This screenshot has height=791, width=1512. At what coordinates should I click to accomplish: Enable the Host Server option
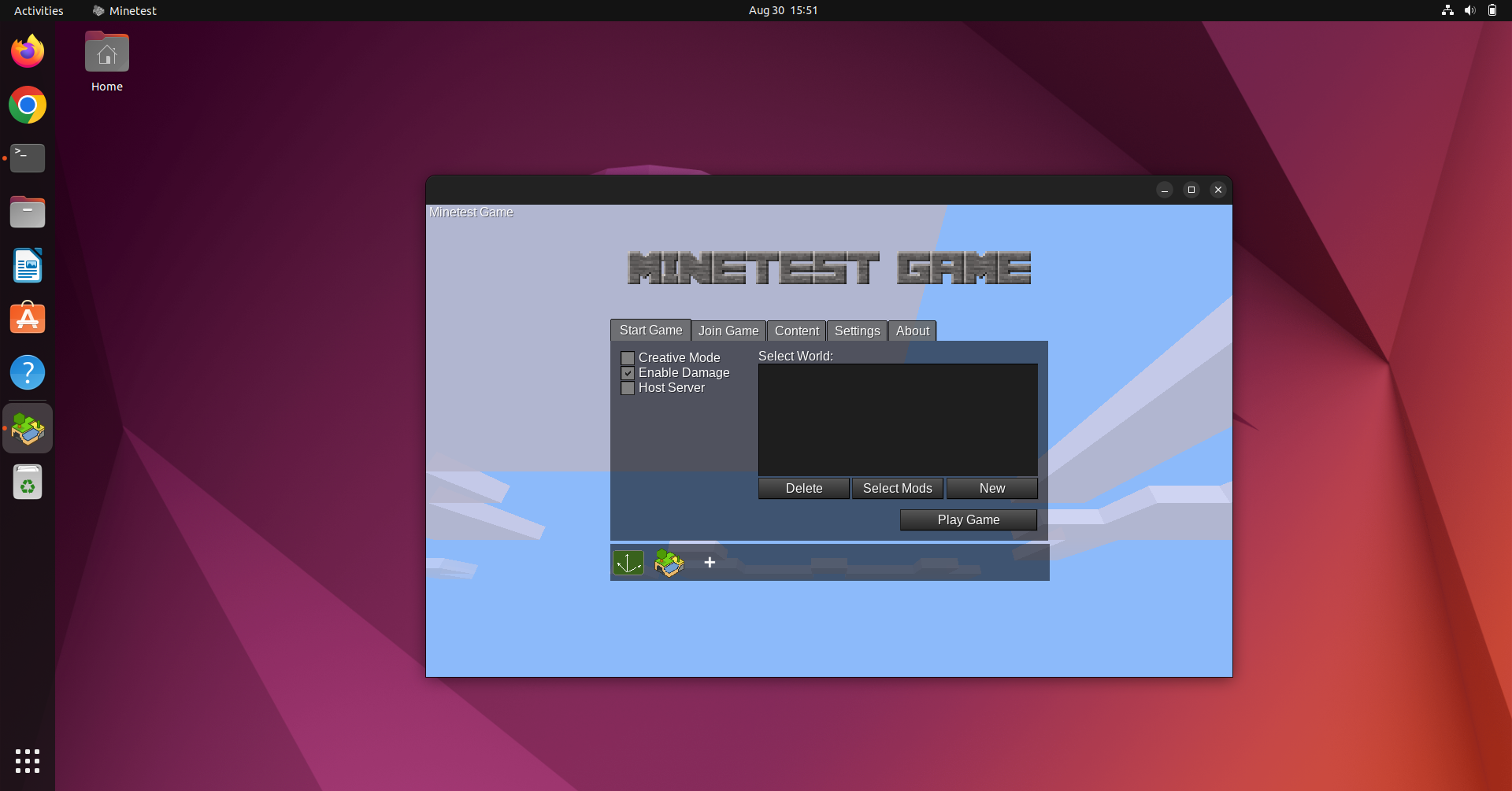pyautogui.click(x=628, y=388)
